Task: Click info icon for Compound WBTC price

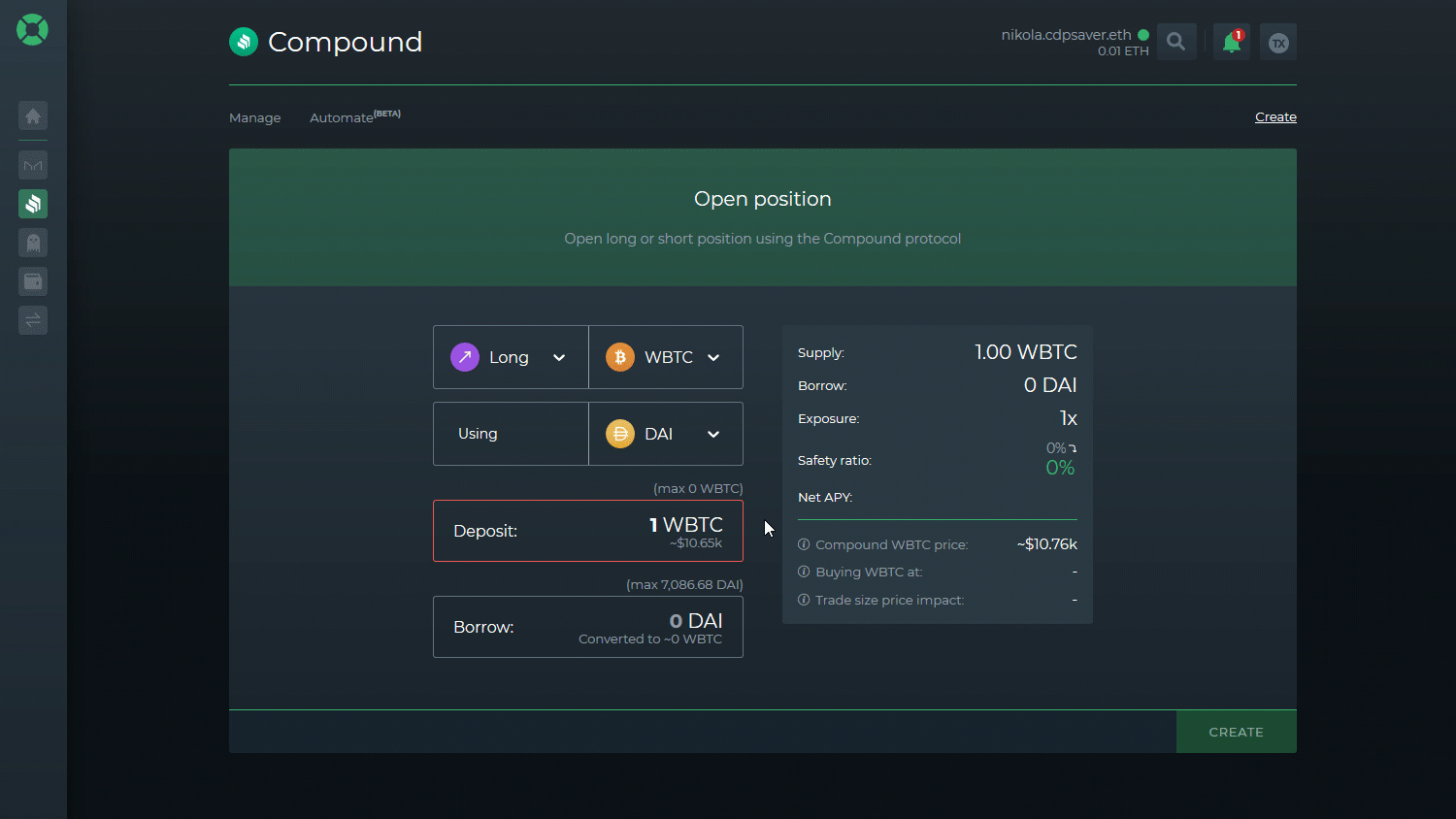Action: coord(804,544)
